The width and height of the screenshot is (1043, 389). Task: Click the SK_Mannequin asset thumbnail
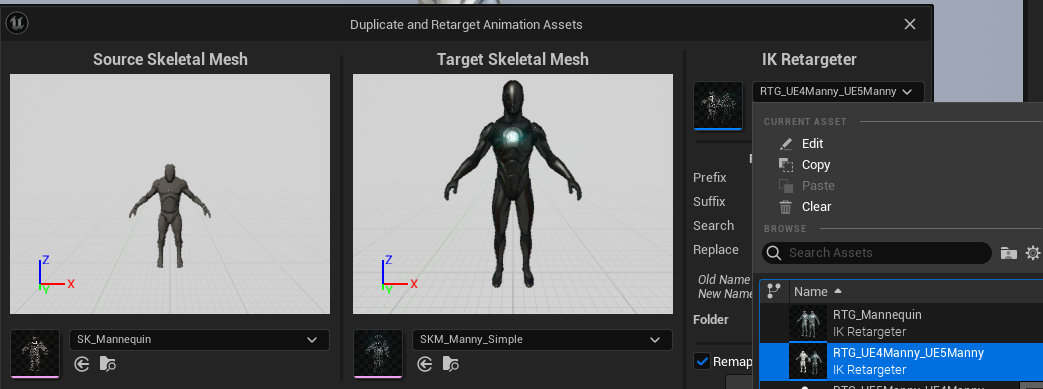click(x=35, y=353)
